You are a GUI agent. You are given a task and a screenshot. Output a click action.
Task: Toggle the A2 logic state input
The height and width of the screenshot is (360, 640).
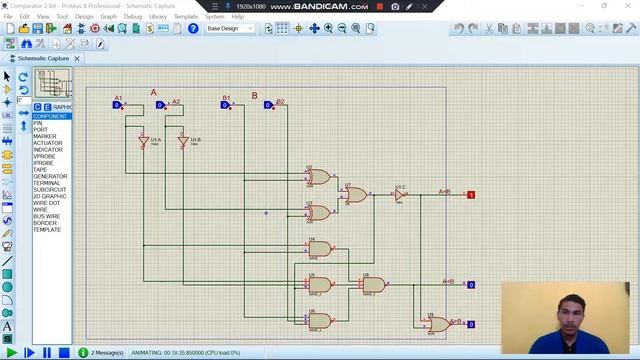(160, 105)
